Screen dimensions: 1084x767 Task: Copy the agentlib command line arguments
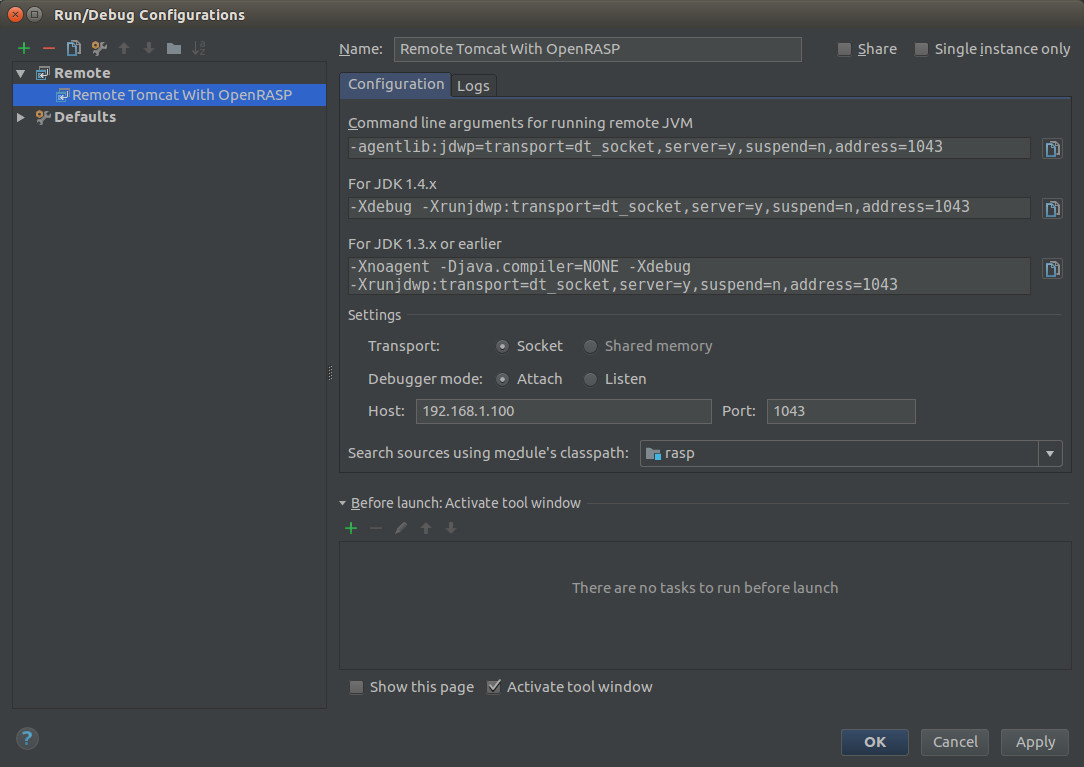[x=1052, y=149]
